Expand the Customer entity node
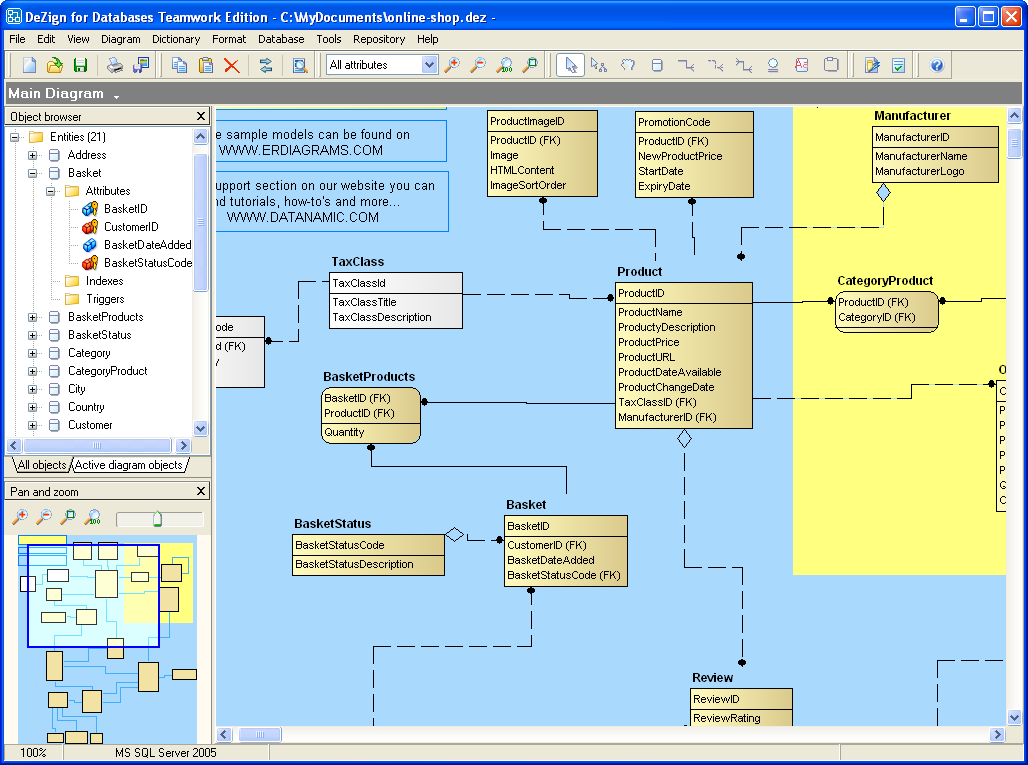The height and width of the screenshot is (765, 1028). click(x=32, y=425)
